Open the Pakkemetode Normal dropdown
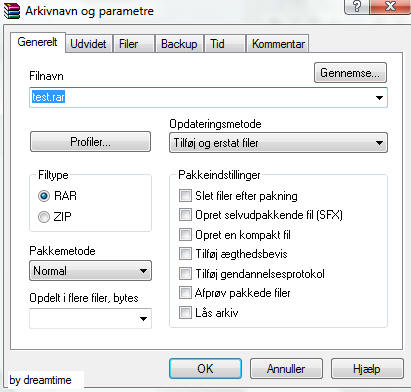The image size is (411, 392). click(x=90, y=270)
